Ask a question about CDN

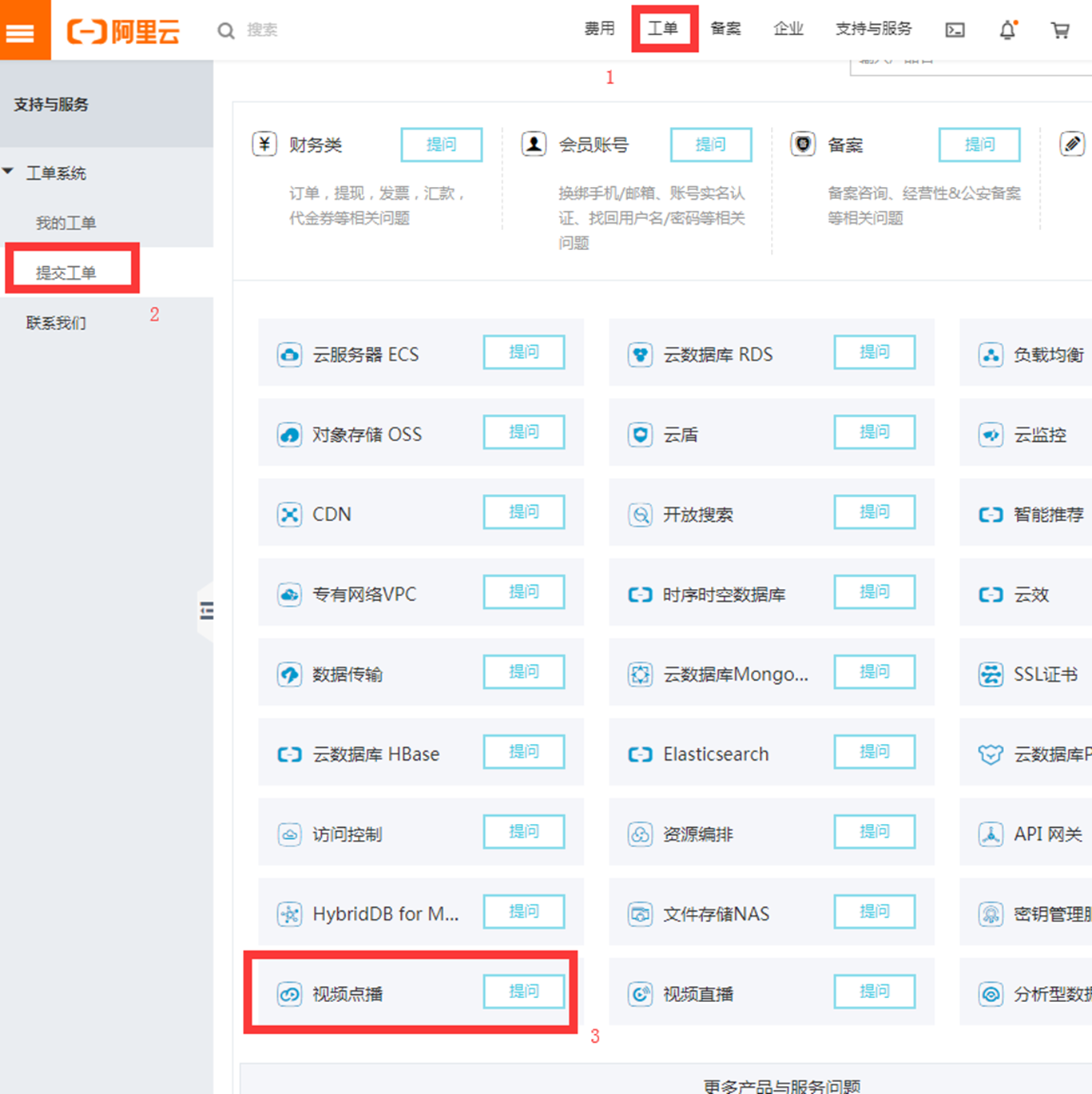click(x=524, y=512)
